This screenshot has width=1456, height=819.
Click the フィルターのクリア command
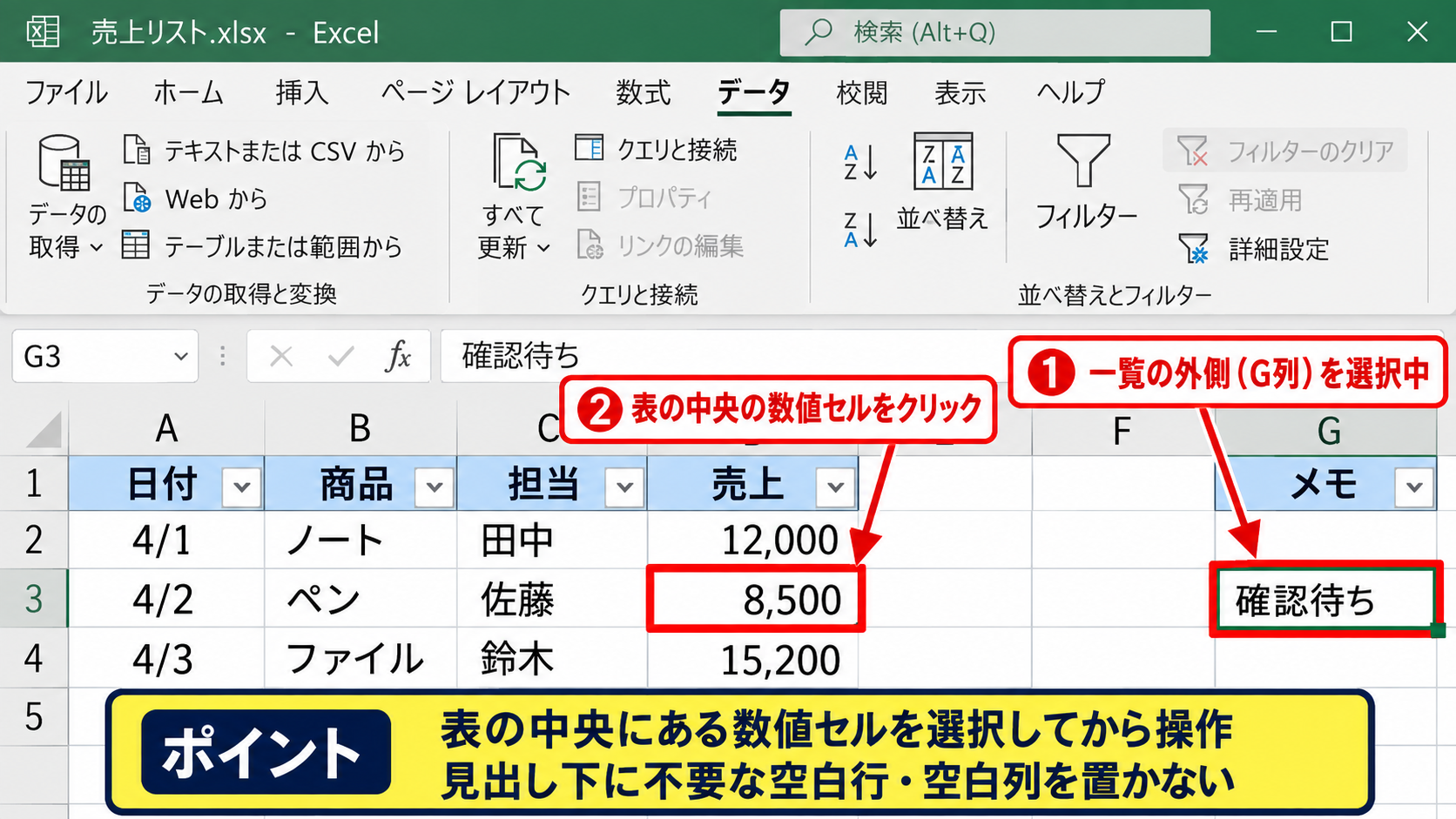pyautogui.click(x=1284, y=151)
